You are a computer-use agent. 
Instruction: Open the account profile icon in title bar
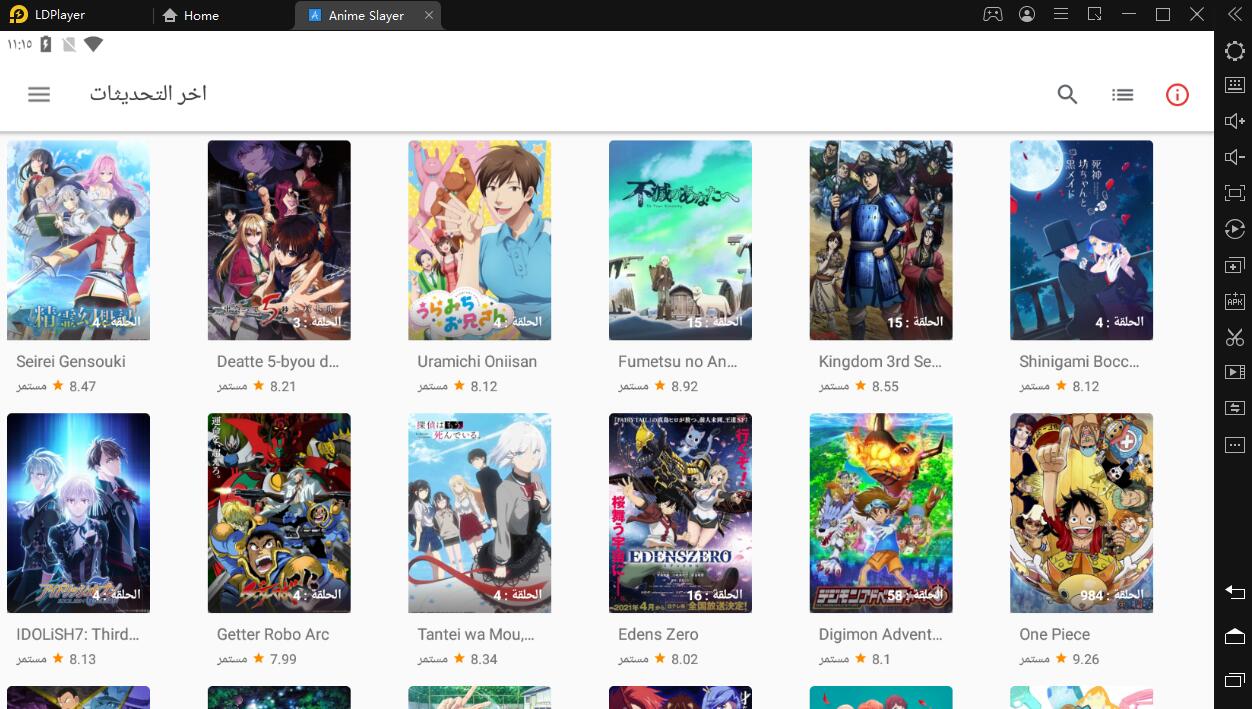pyautogui.click(x=1027, y=15)
